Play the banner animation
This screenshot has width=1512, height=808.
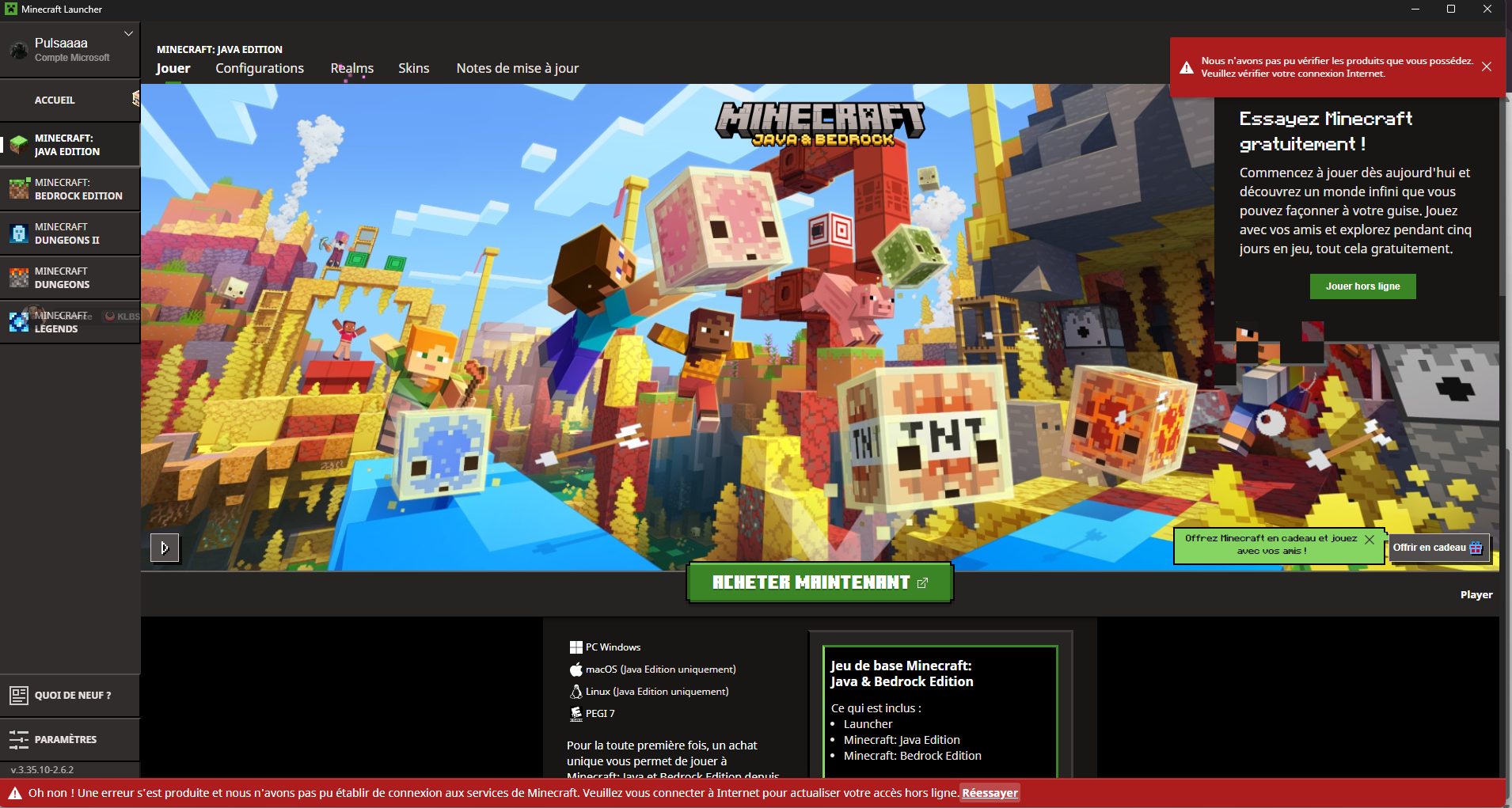click(x=165, y=548)
